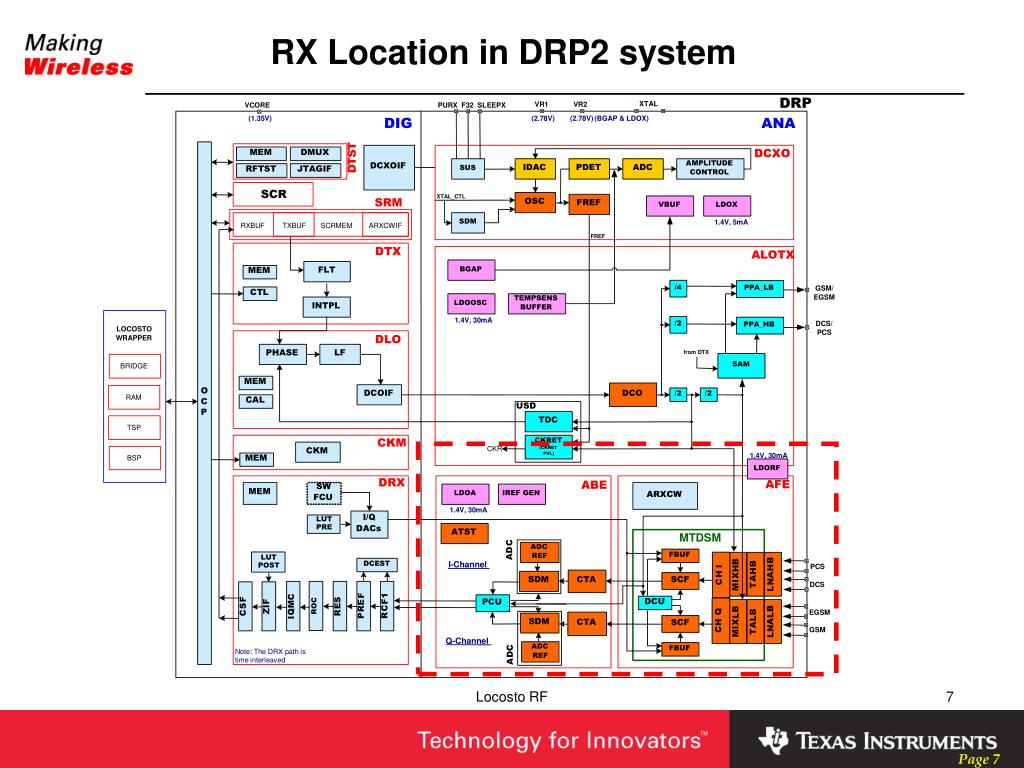Select the ARXCW block in AFE
The width and height of the screenshot is (1024, 768).
[665, 496]
